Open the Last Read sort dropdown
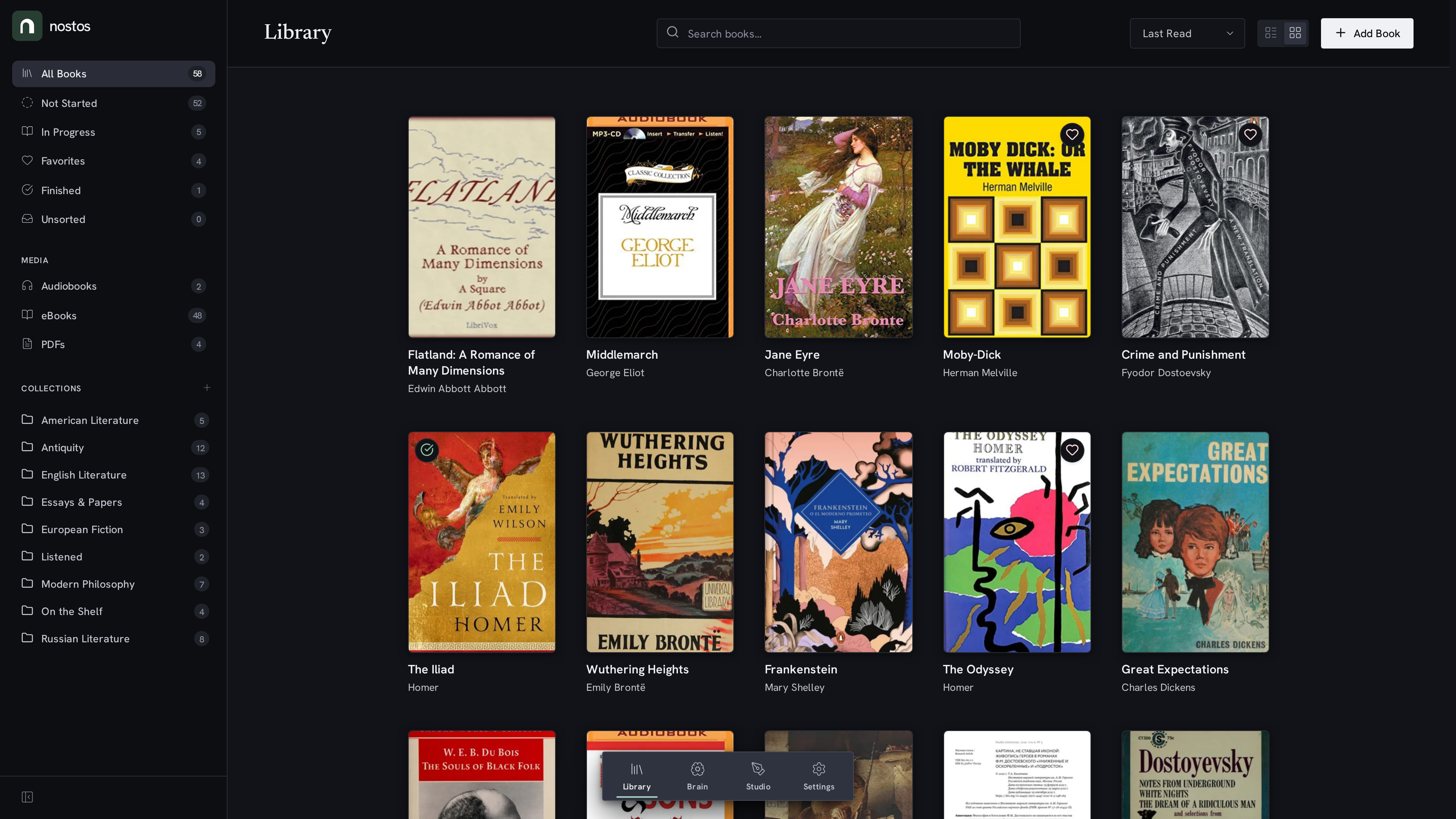The height and width of the screenshot is (819, 1456). pos(1187,33)
